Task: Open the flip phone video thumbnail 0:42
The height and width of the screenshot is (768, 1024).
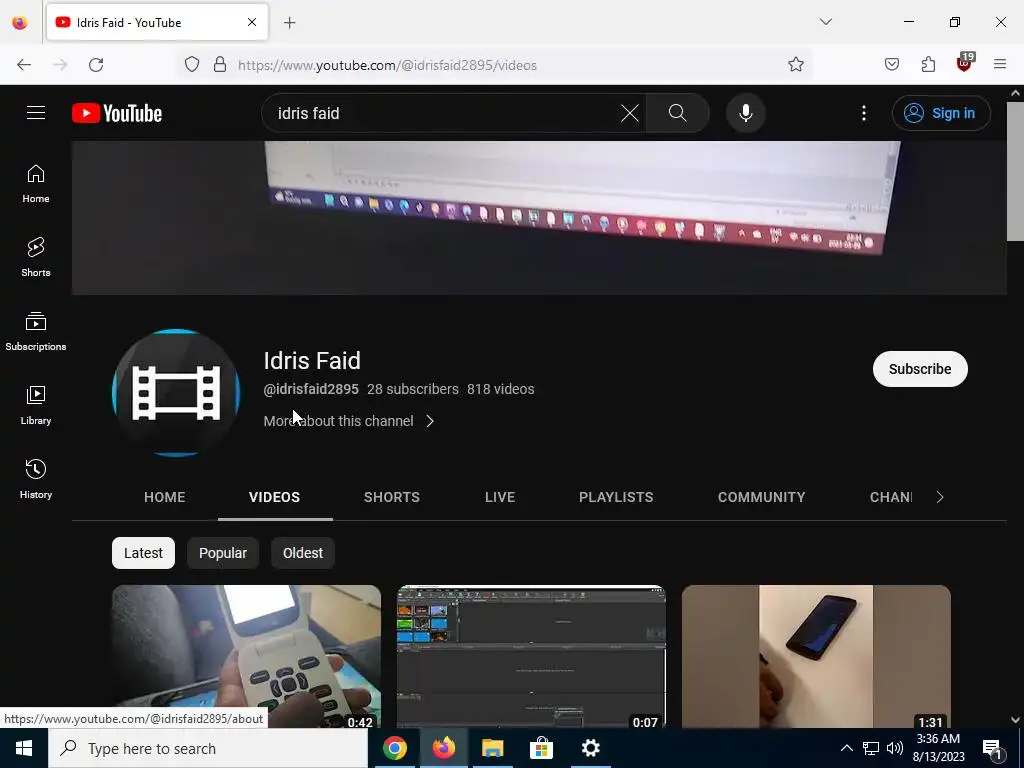Action: coord(246,656)
